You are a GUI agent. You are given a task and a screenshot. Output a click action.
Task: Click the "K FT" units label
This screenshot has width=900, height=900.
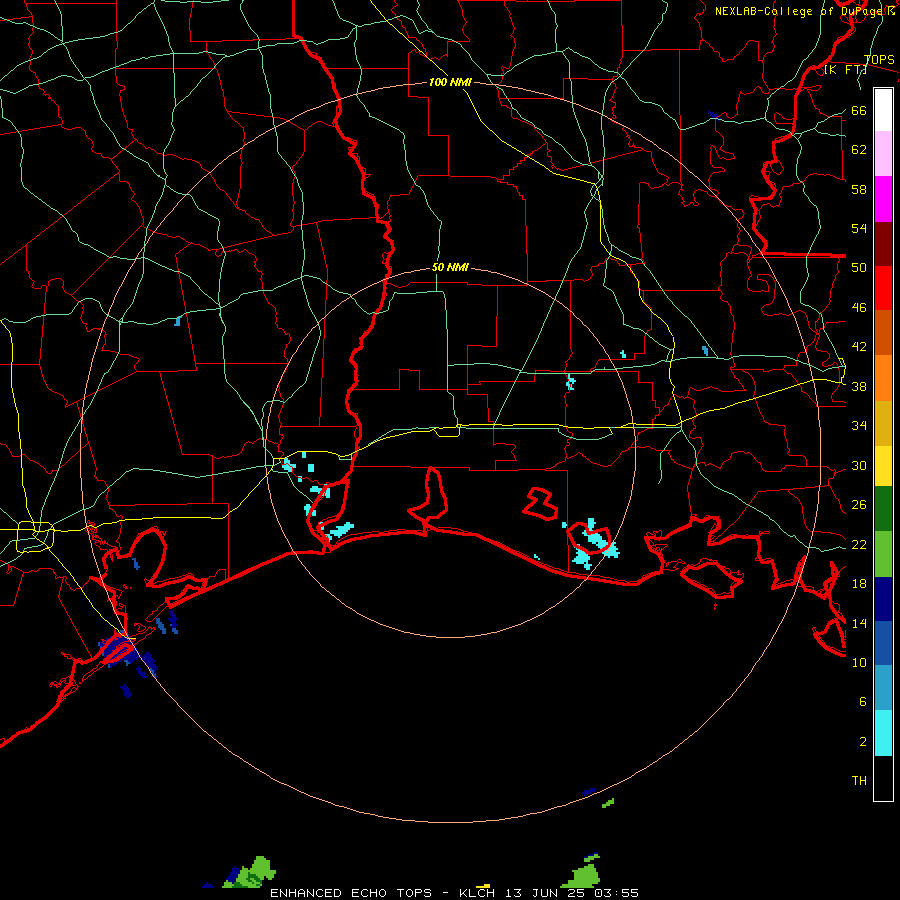(845, 69)
